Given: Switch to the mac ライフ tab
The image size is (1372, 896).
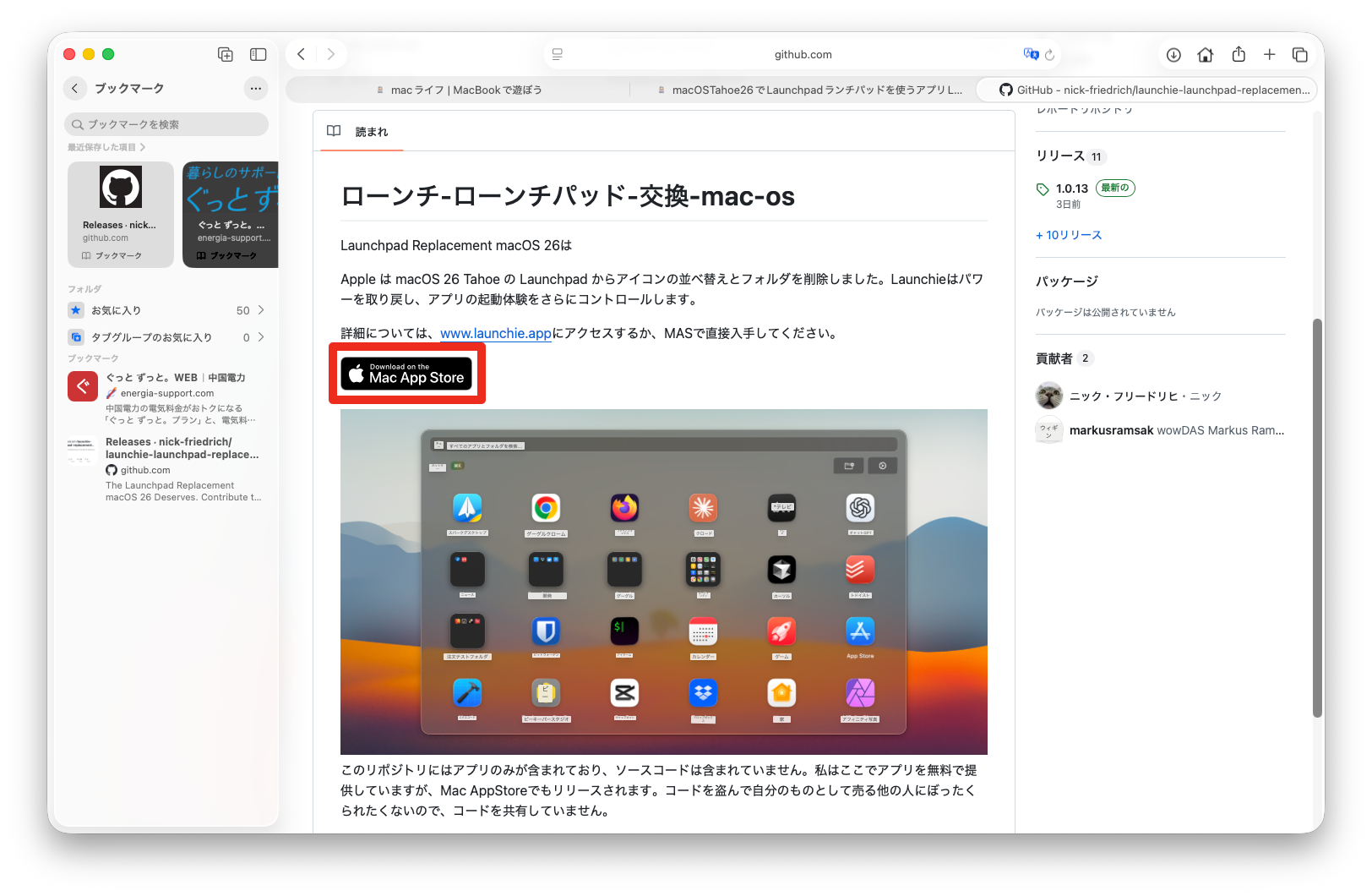Looking at the screenshot, I should pos(459,90).
